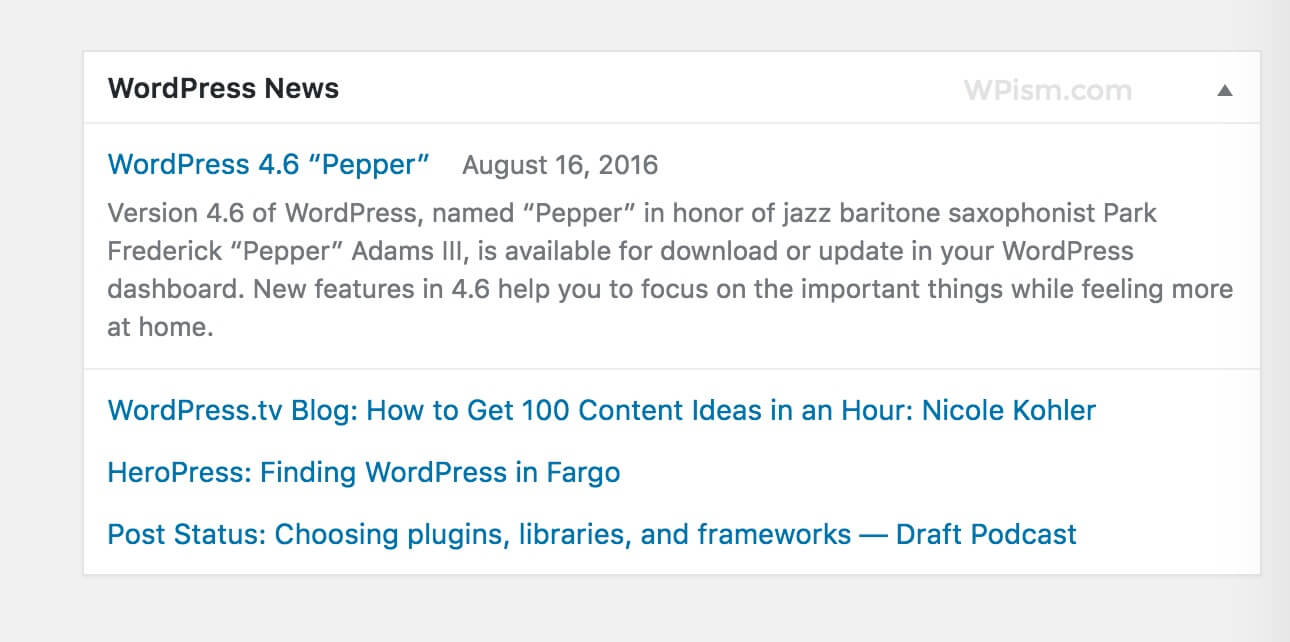
Task: Collapse the WordPress News widget with triangle
Action: (x=1224, y=90)
